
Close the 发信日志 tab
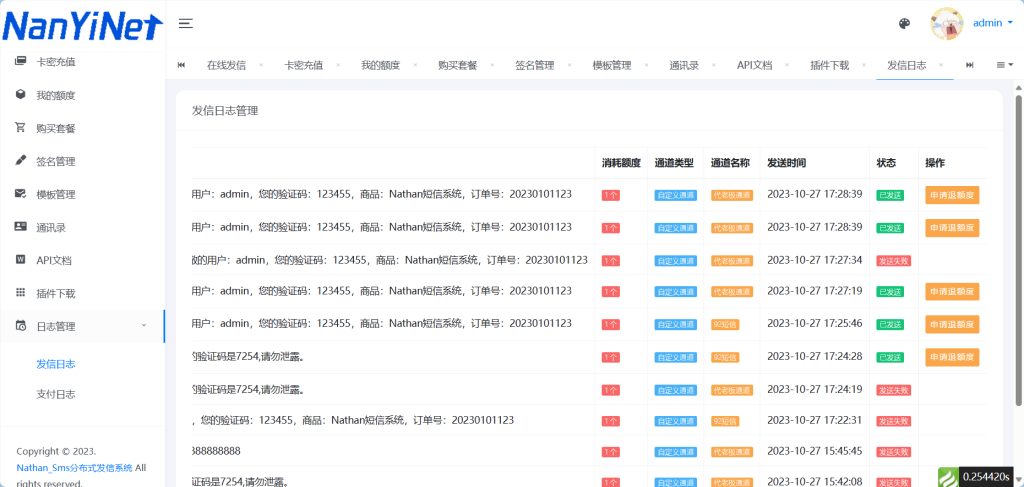[x=941, y=65]
